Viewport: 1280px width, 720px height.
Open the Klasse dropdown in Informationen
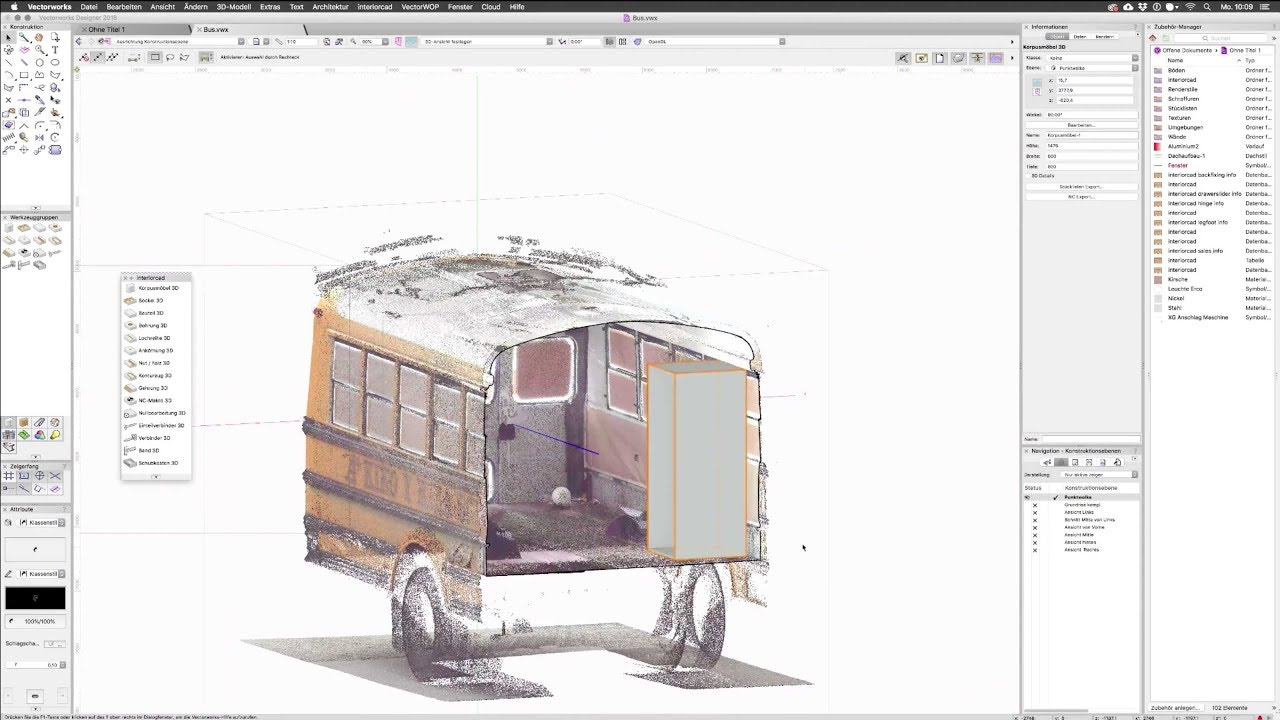pyautogui.click(x=1092, y=58)
